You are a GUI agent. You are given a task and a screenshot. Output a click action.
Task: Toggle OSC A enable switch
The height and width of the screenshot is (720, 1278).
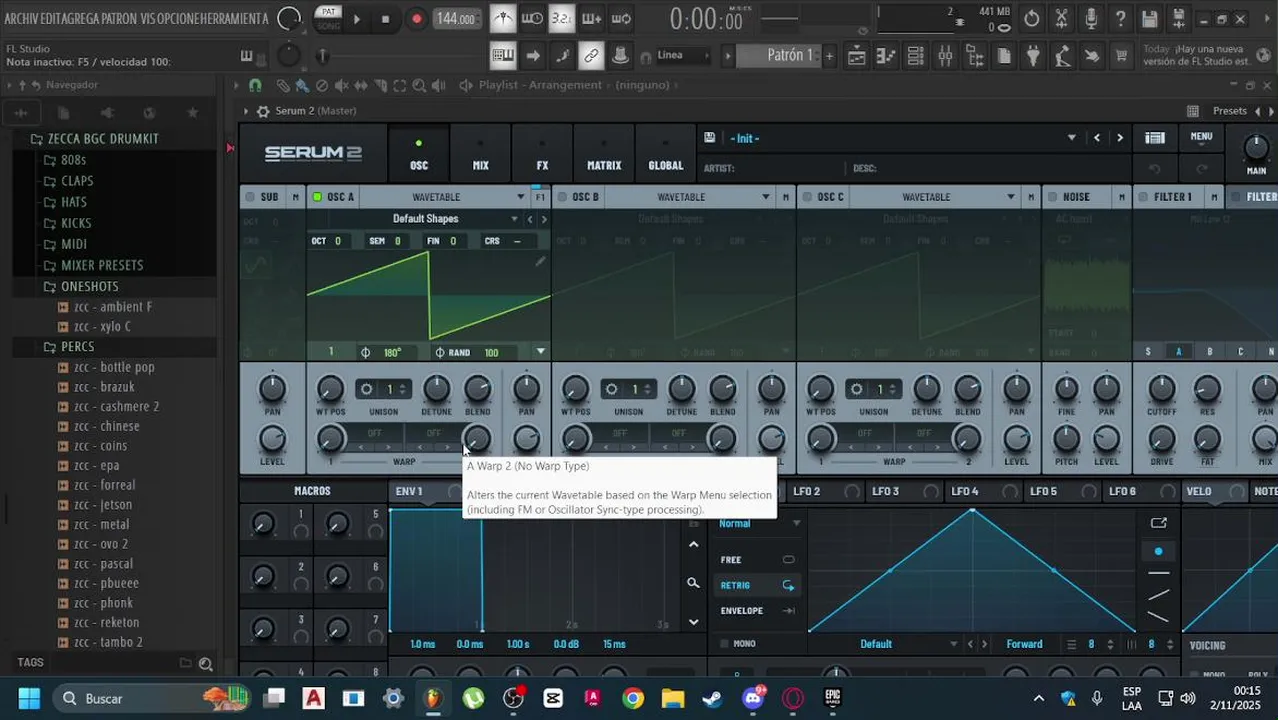(x=318, y=197)
